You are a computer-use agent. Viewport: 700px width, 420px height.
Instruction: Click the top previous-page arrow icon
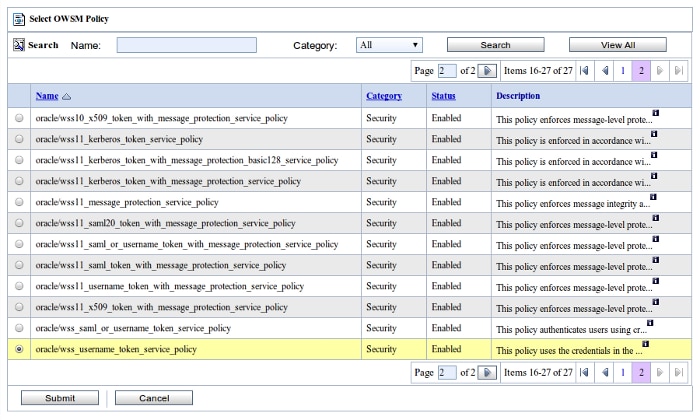[x=604, y=71]
